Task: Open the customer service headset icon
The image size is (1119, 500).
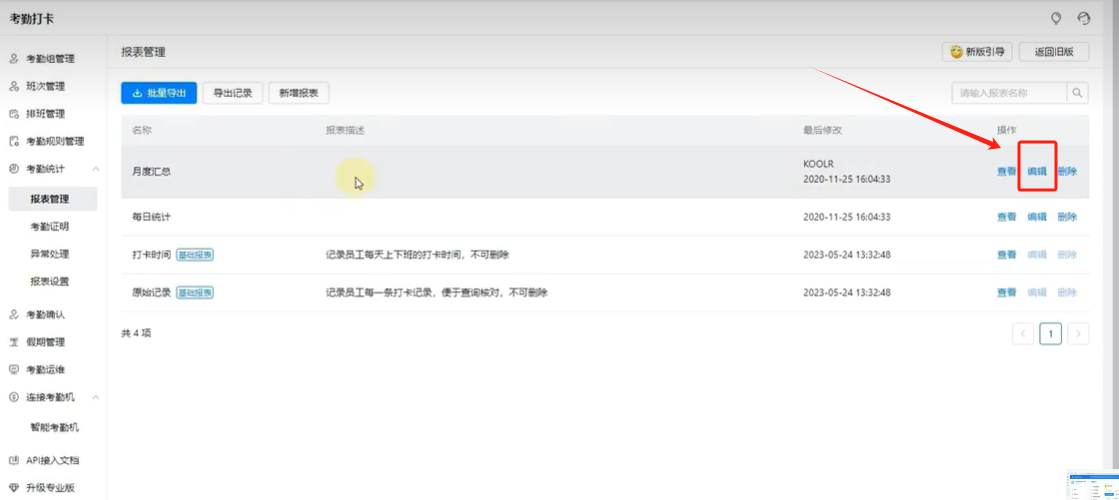Action: [1084, 18]
